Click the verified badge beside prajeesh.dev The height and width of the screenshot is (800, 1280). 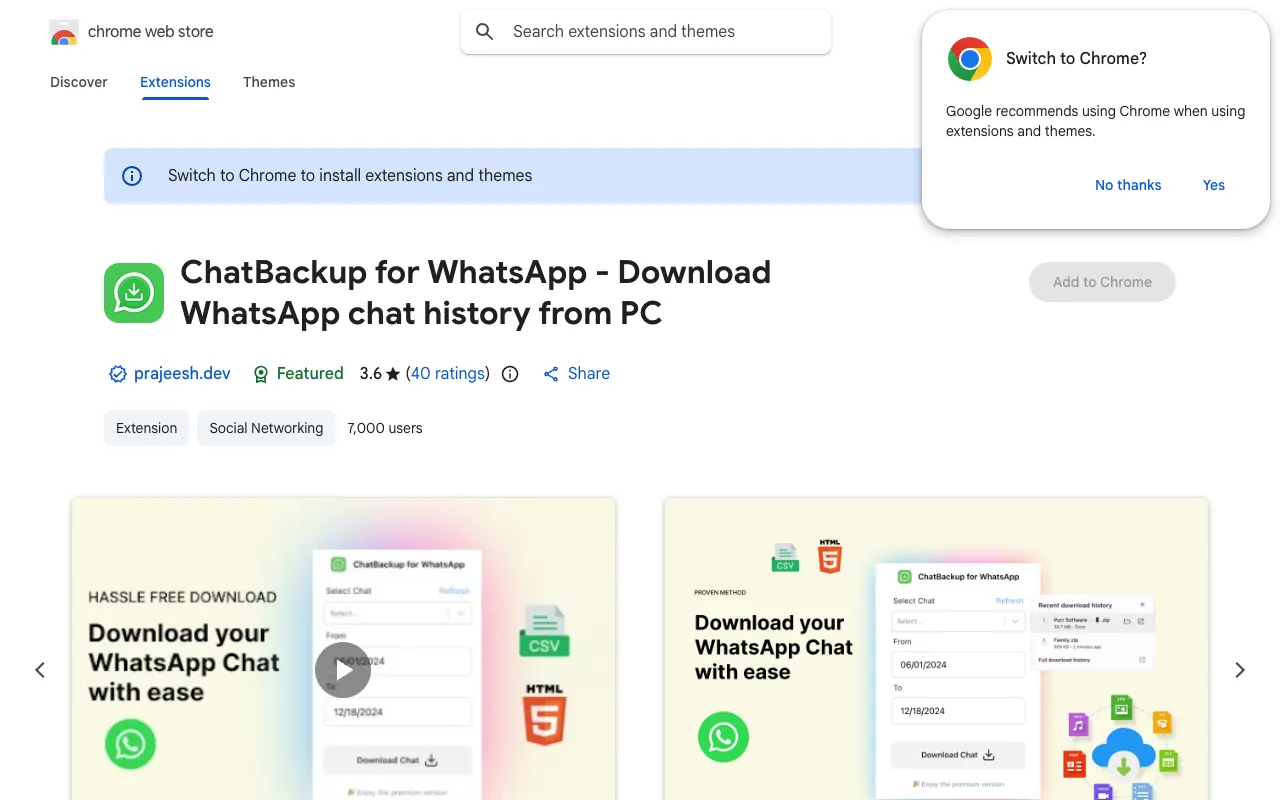(117, 374)
